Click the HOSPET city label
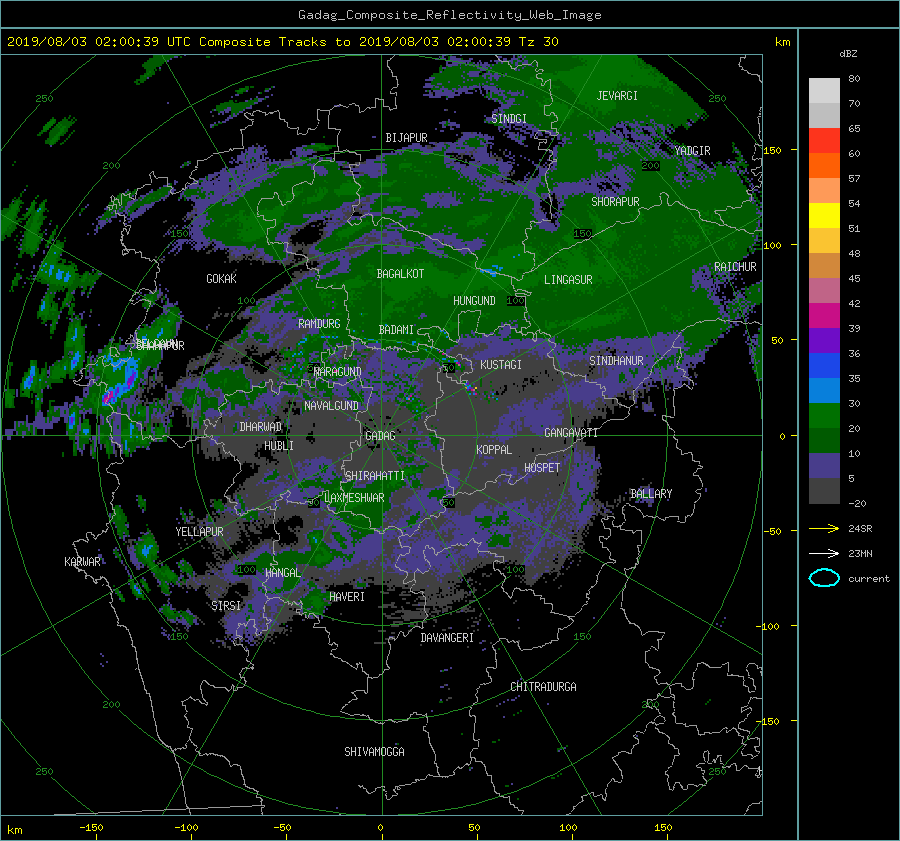 (x=542, y=468)
